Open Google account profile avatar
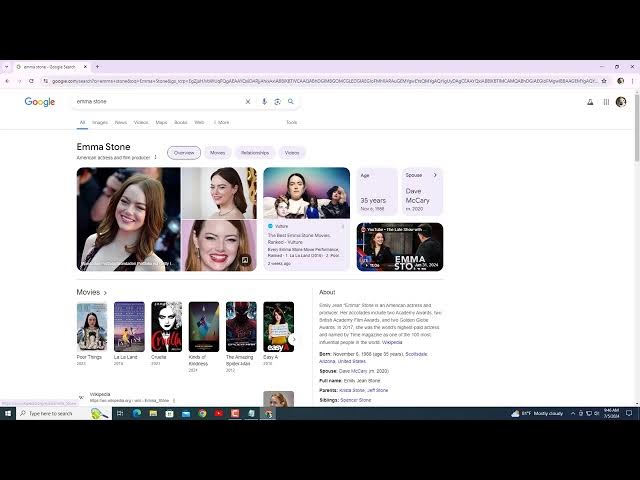This screenshot has height=480, width=640. [x=621, y=101]
